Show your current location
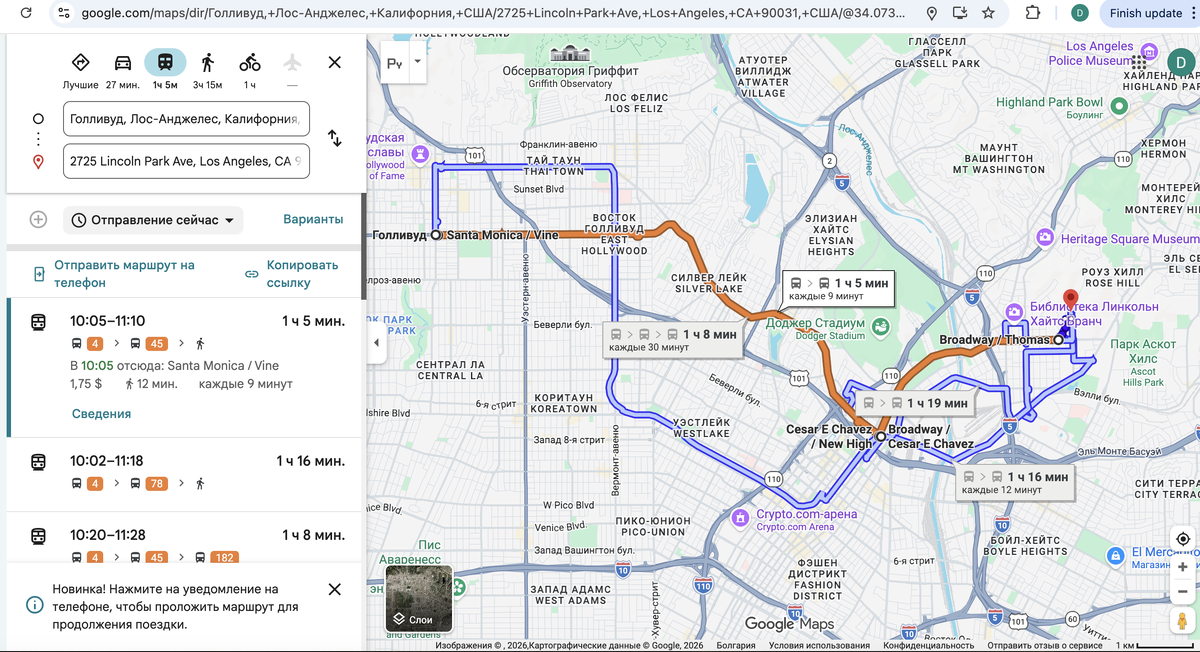This screenshot has width=1200, height=652. (1183, 539)
